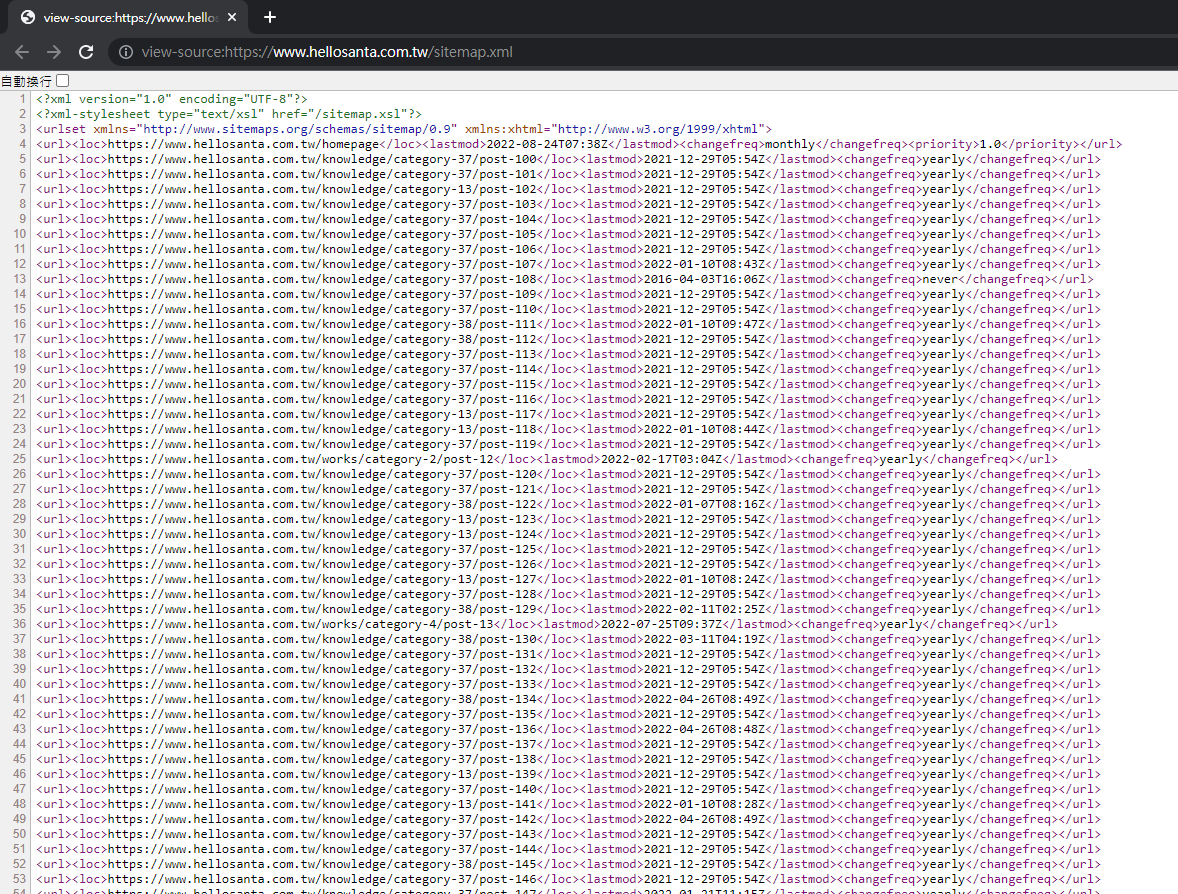Click lastmod 2022-02-17T03:04Z value
The image size is (1178, 894).
[x=661, y=459]
